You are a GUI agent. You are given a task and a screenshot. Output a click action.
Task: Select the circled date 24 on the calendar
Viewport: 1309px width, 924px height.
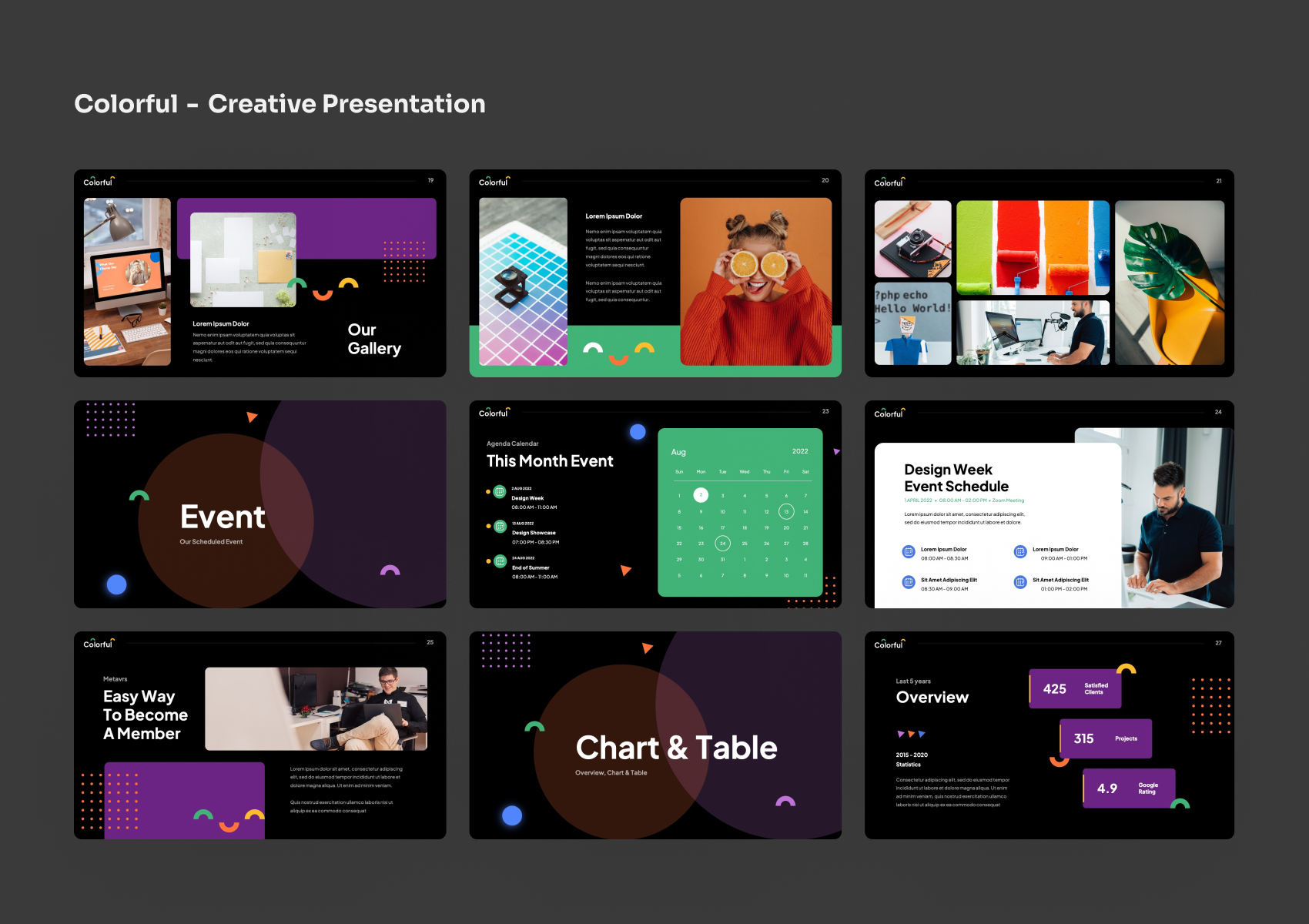722,544
